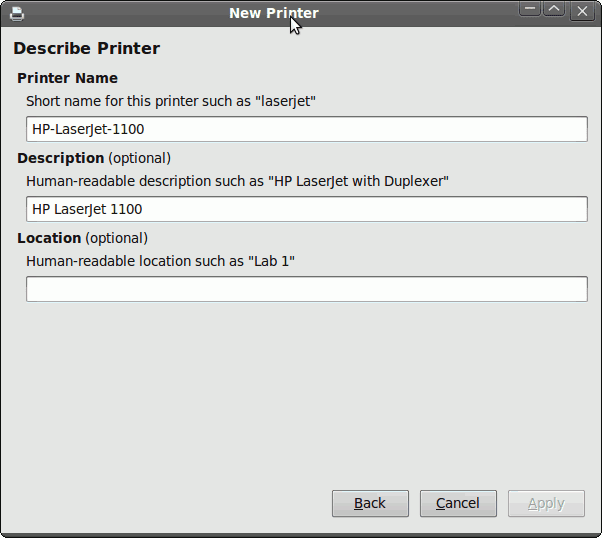Image resolution: width=602 pixels, height=538 pixels.
Task: Click the 'Location (optional)' label
Action: point(83,238)
